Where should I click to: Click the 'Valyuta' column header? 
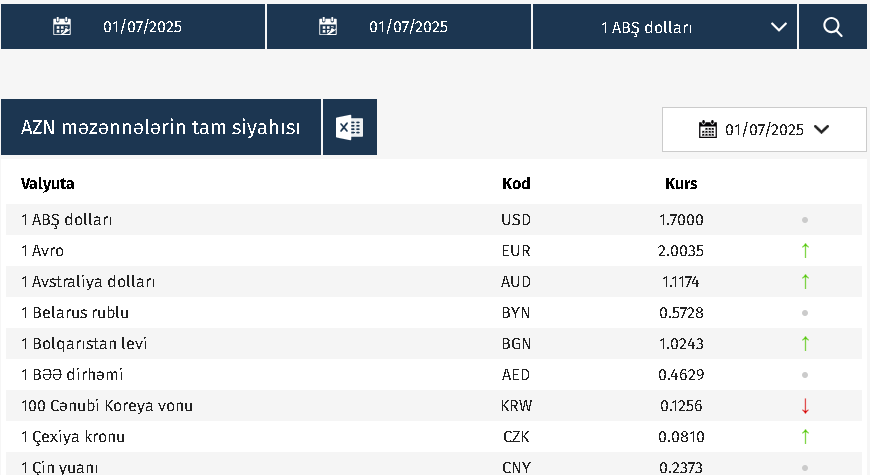coord(48,184)
